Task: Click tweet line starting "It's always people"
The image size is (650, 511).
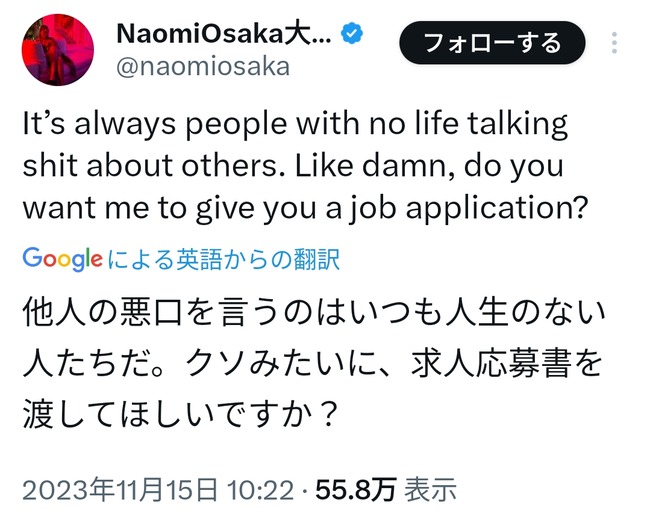Action: (x=295, y=125)
